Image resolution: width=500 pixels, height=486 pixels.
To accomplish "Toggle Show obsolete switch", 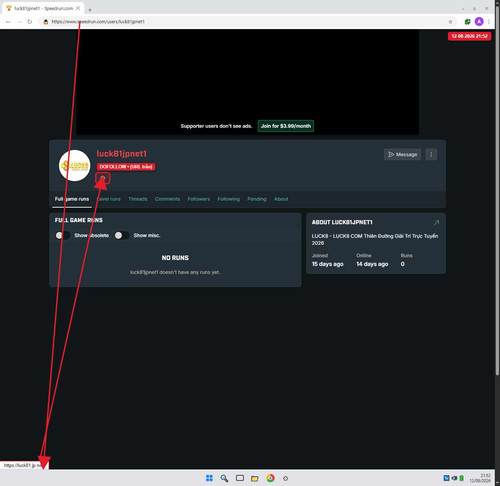I will pyautogui.click(x=63, y=235).
